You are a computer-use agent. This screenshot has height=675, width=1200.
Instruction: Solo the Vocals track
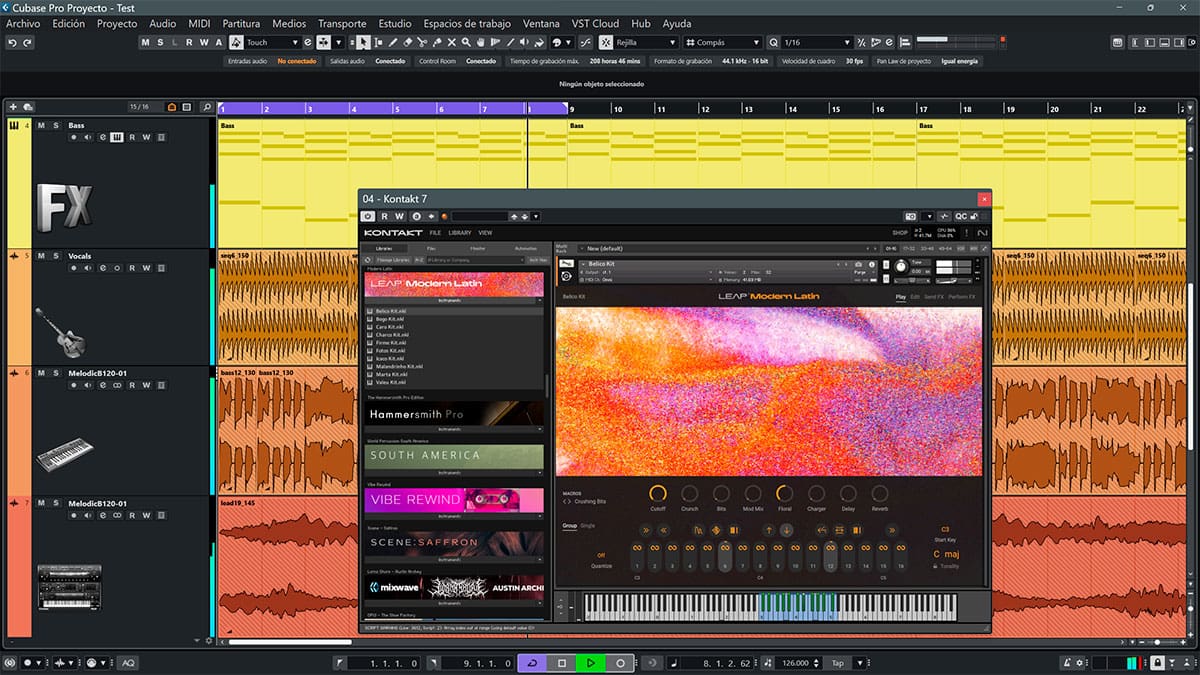pos(55,256)
